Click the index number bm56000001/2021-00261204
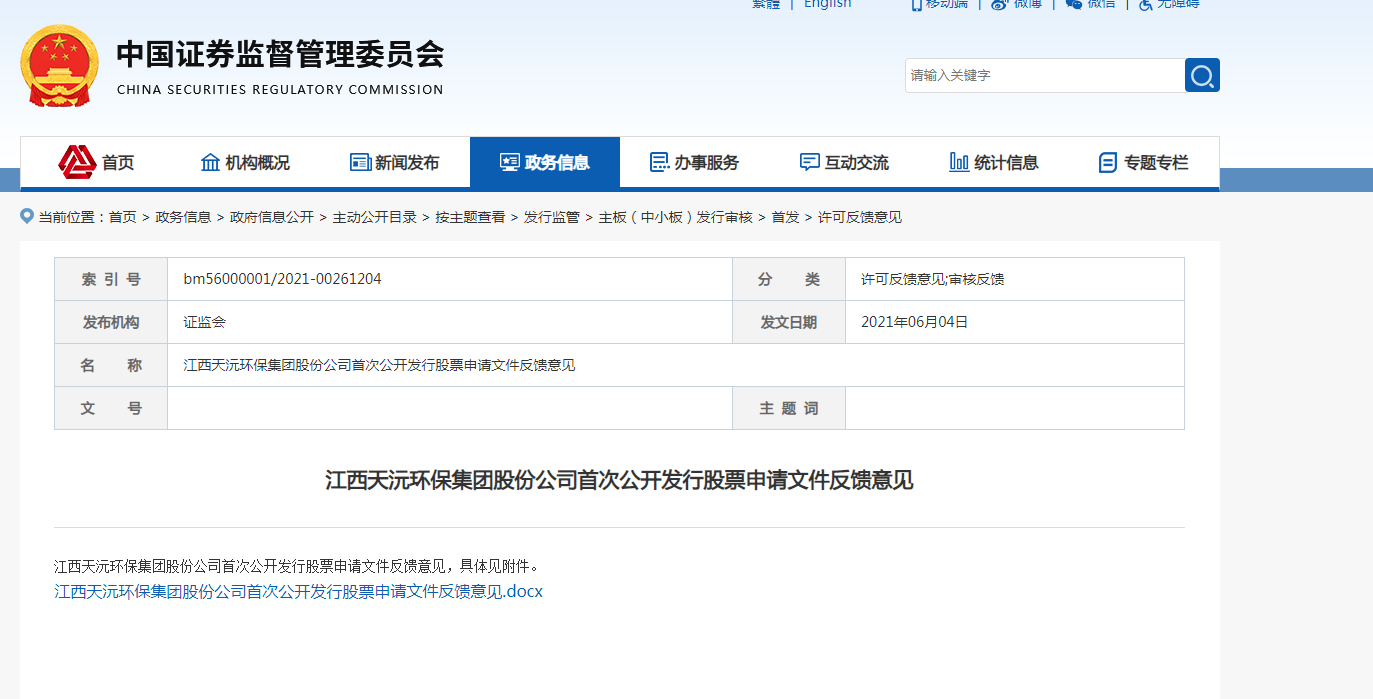 coord(282,279)
